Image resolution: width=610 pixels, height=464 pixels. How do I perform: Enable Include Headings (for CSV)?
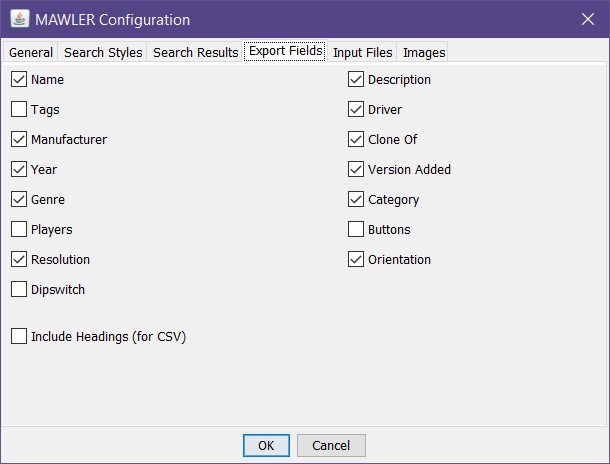pos(20,337)
